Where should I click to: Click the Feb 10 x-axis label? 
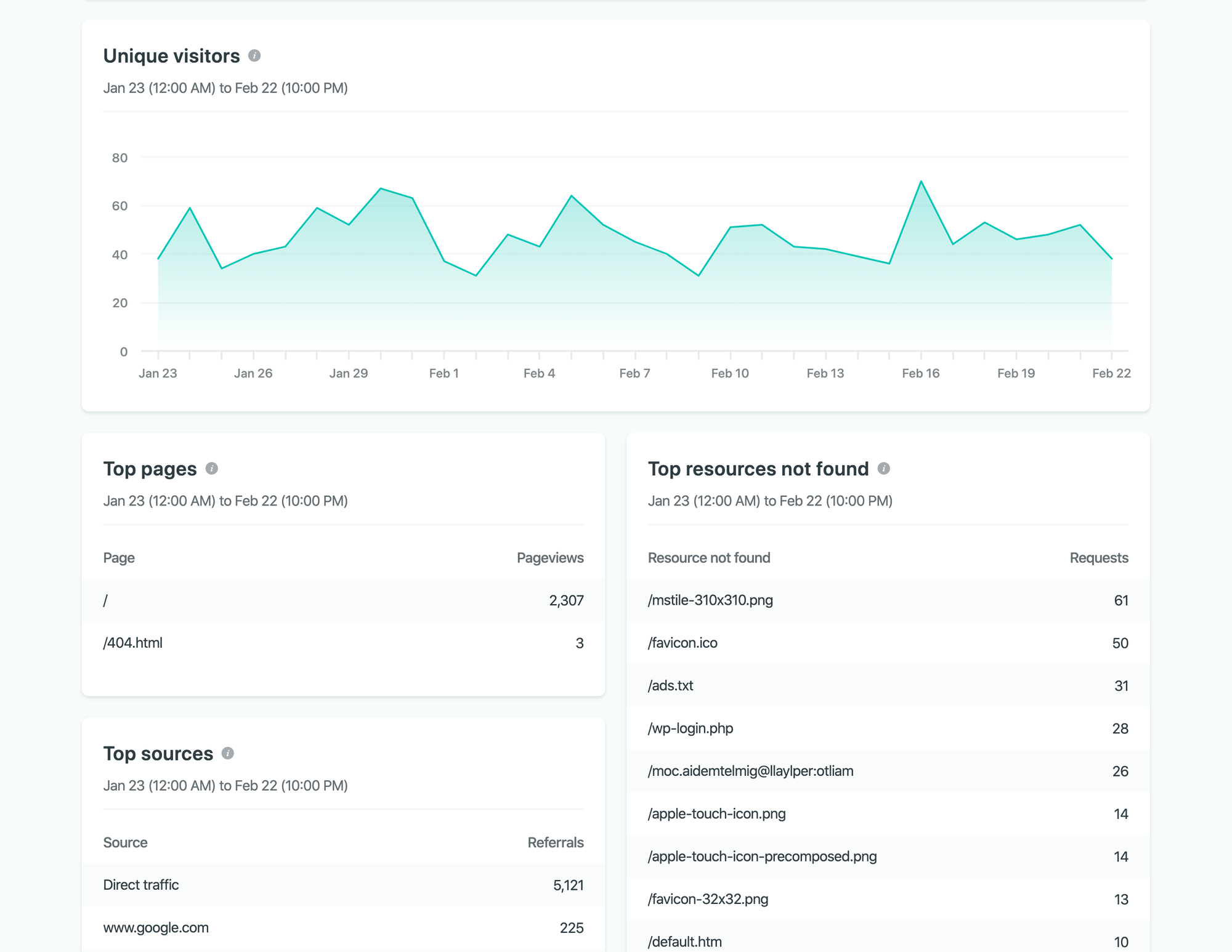point(730,373)
